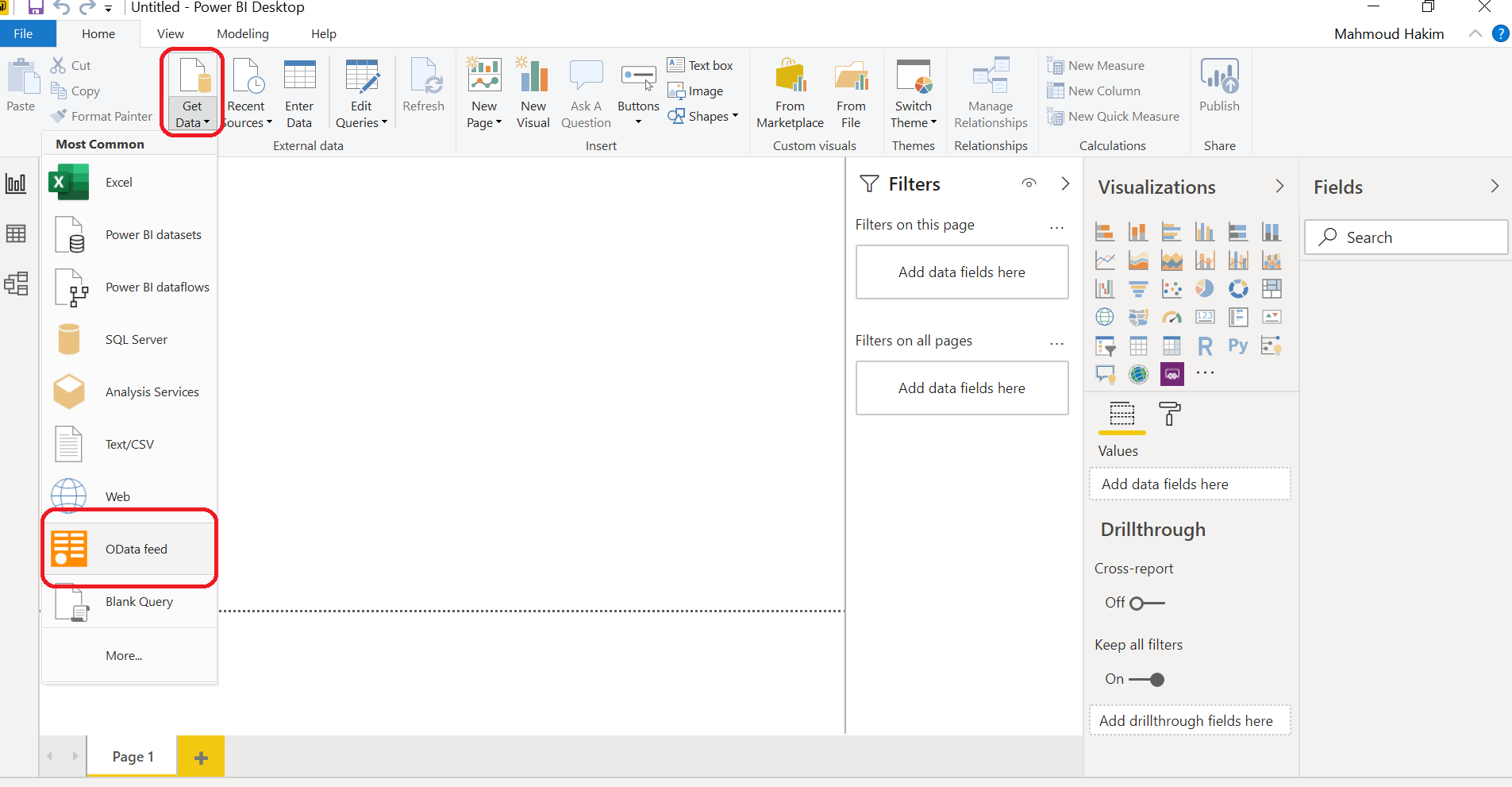Choose Excel from Most Common list

tap(129, 183)
